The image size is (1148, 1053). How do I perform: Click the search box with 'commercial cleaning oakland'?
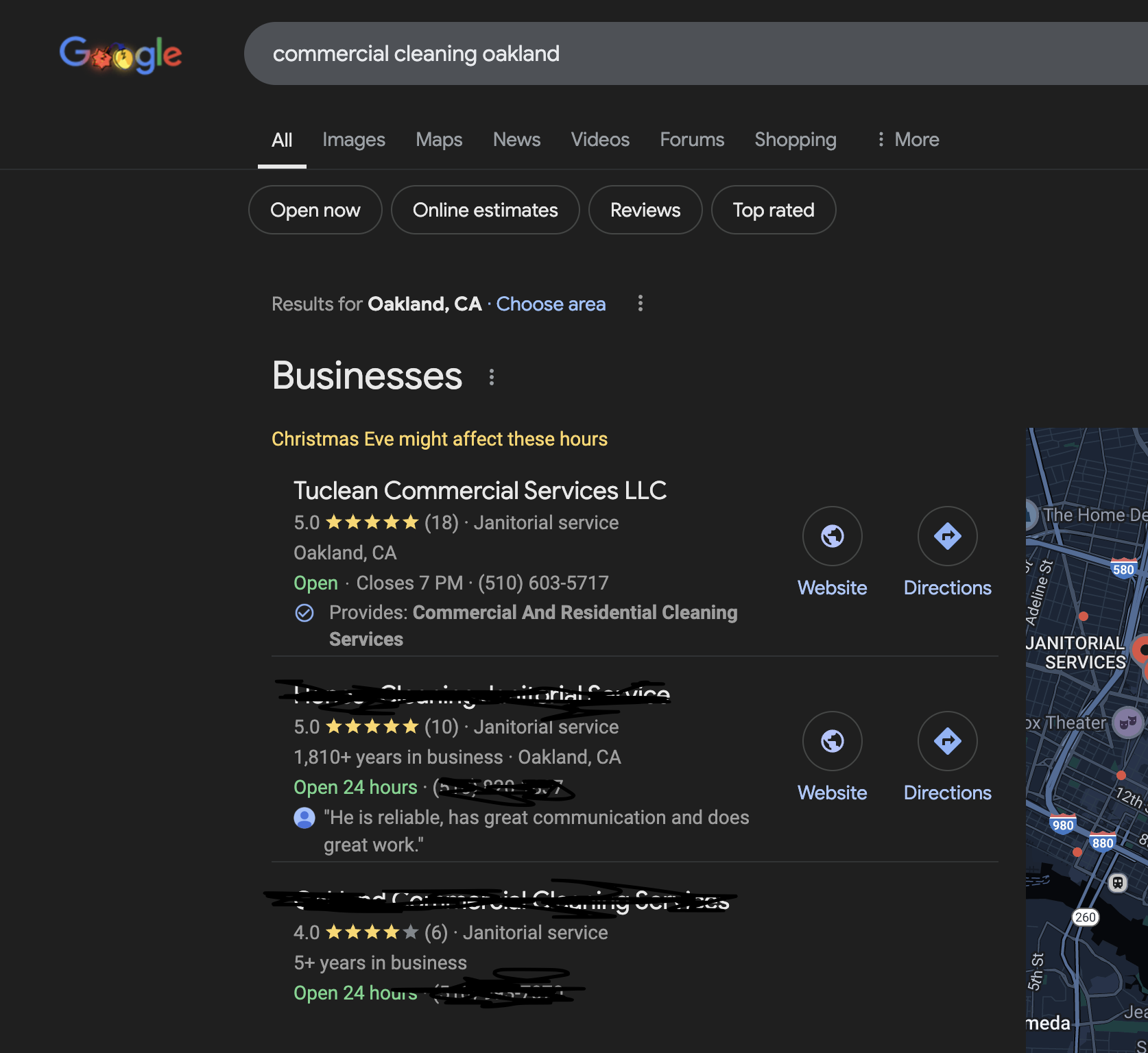(696, 53)
